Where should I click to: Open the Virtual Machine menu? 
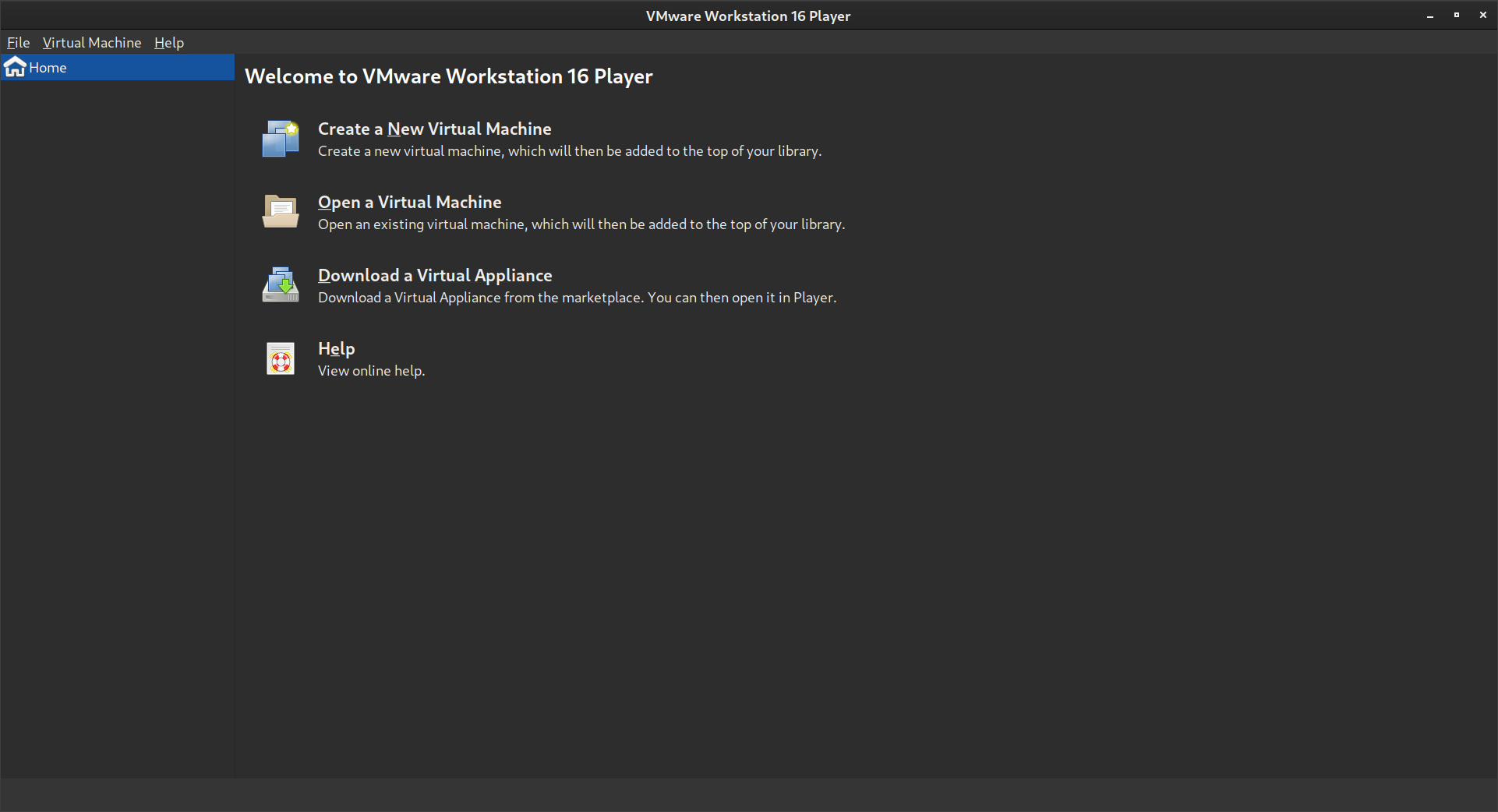coord(91,42)
